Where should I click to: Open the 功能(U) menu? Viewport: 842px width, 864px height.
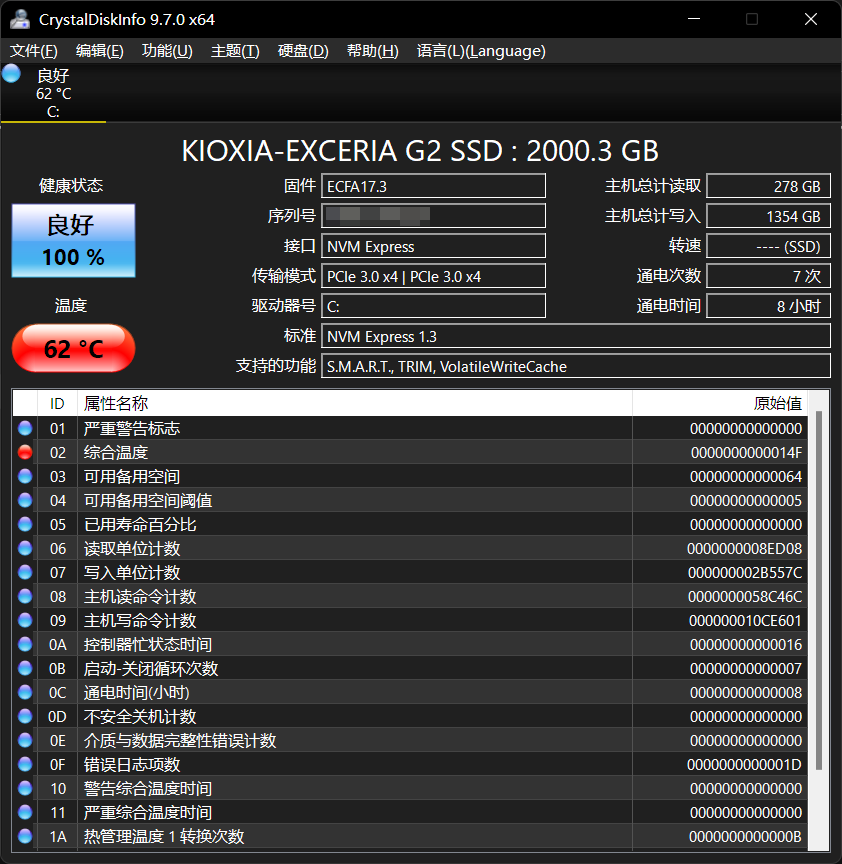[x=167, y=51]
